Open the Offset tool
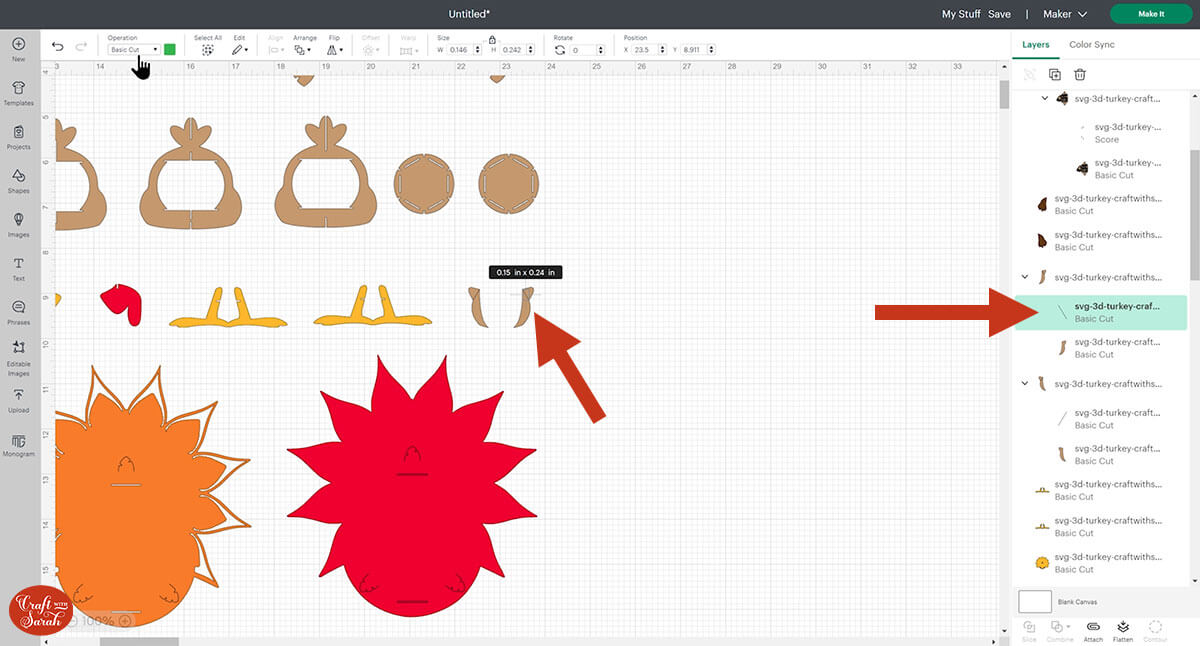This screenshot has height=646, width=1200. pyautogui.click(x=370, y=49)
